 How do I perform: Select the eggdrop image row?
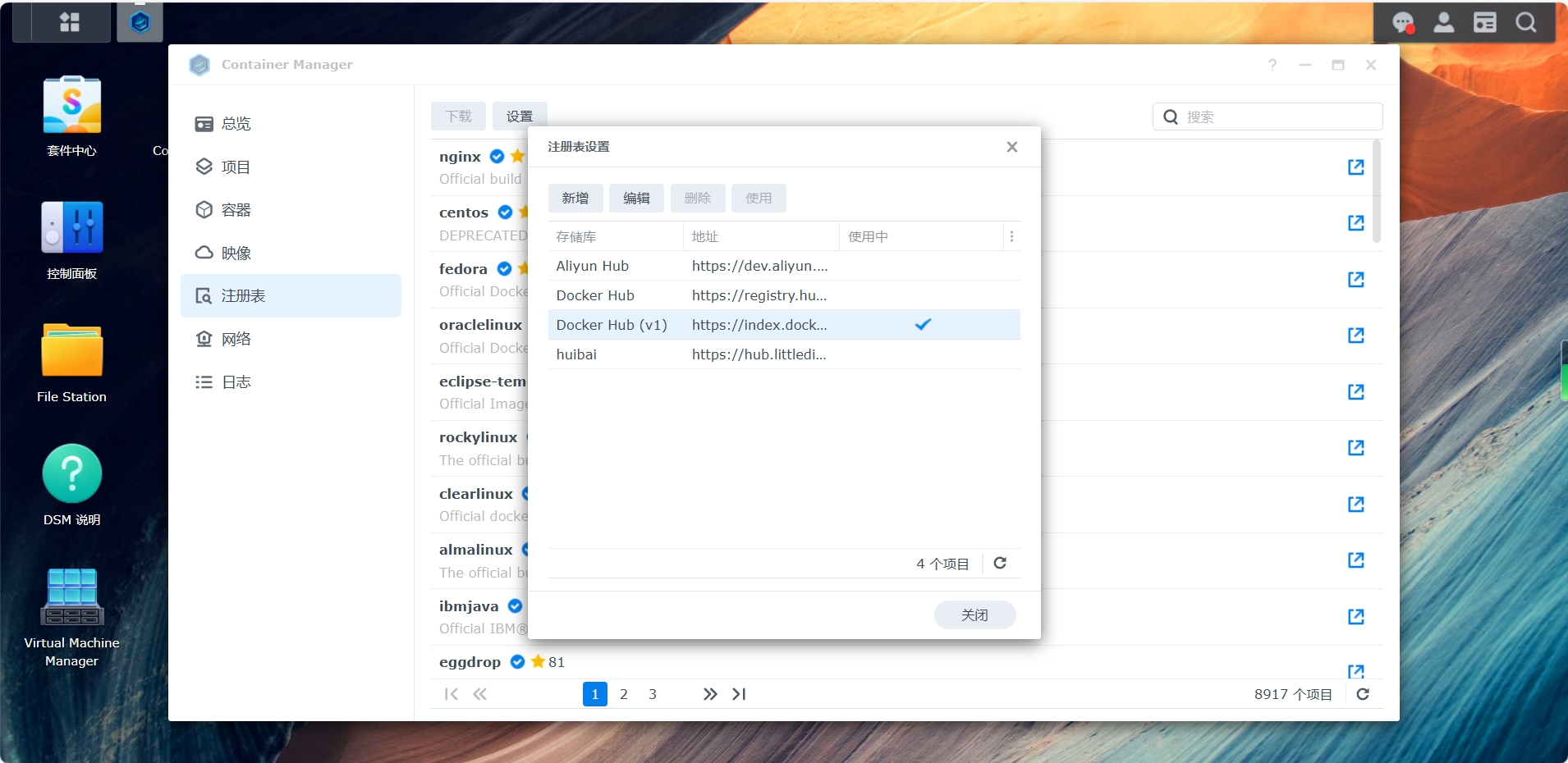click(906, 663)
